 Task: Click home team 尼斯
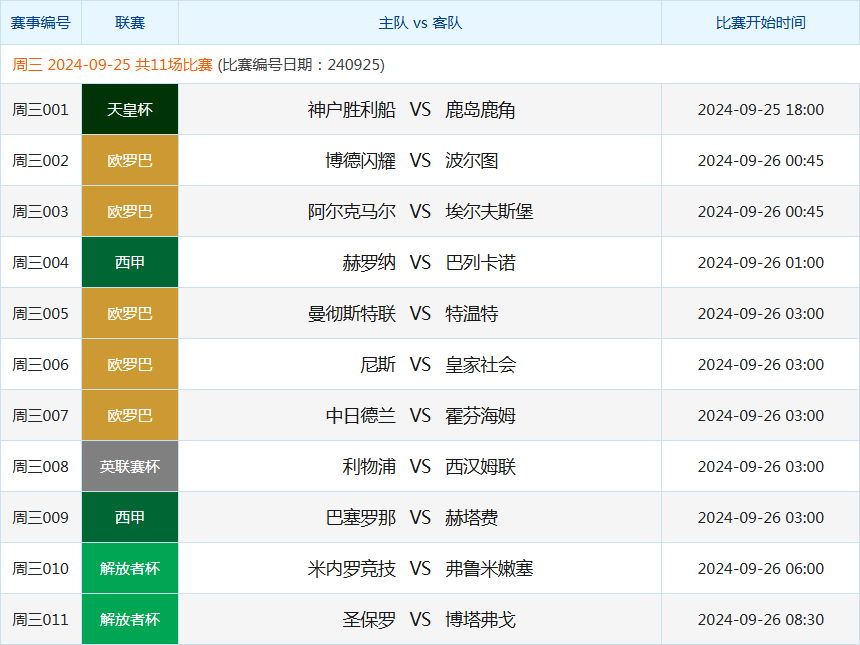click(x=378, y=365)
